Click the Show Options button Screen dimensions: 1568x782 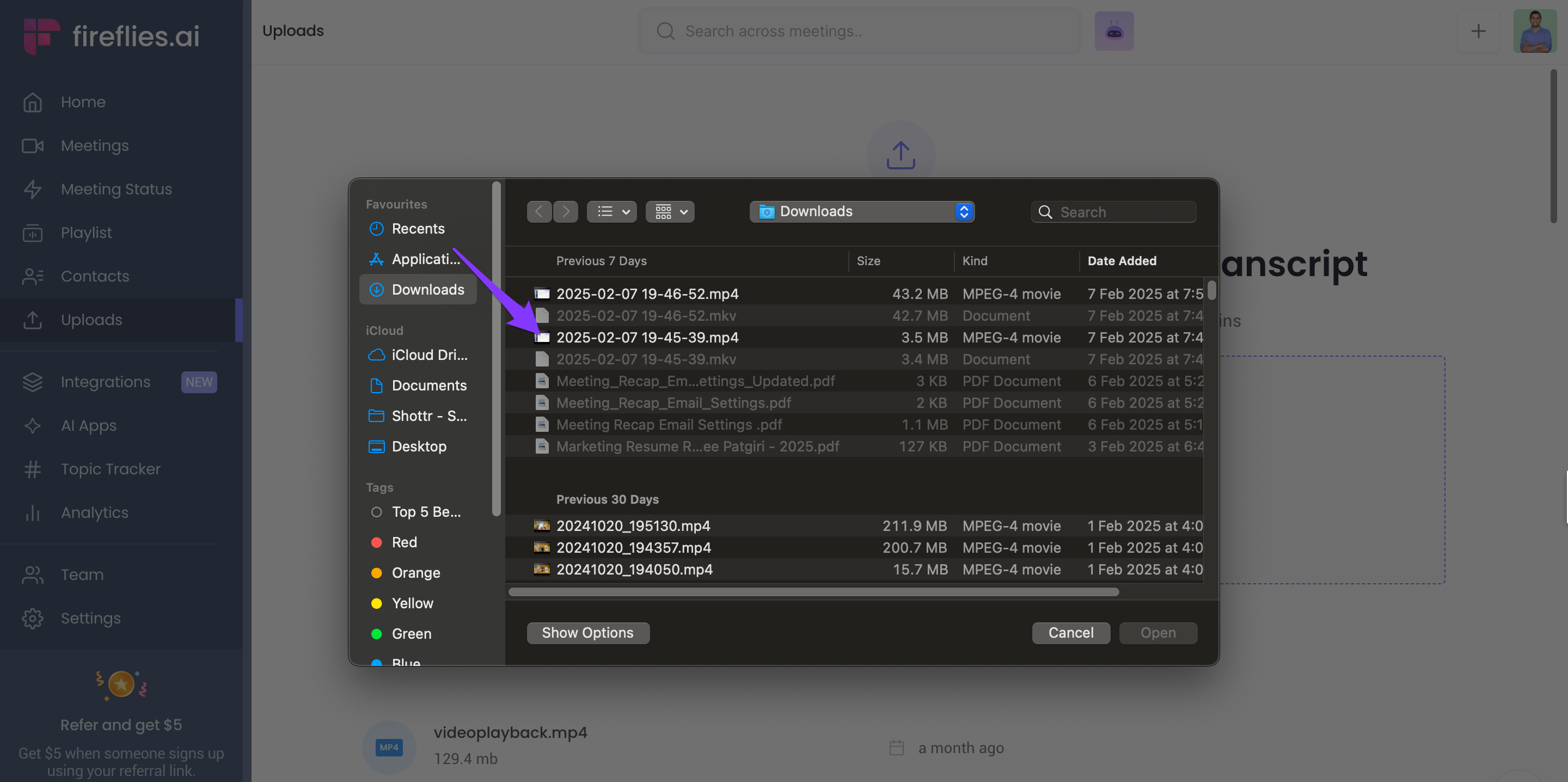coord(587,633)
